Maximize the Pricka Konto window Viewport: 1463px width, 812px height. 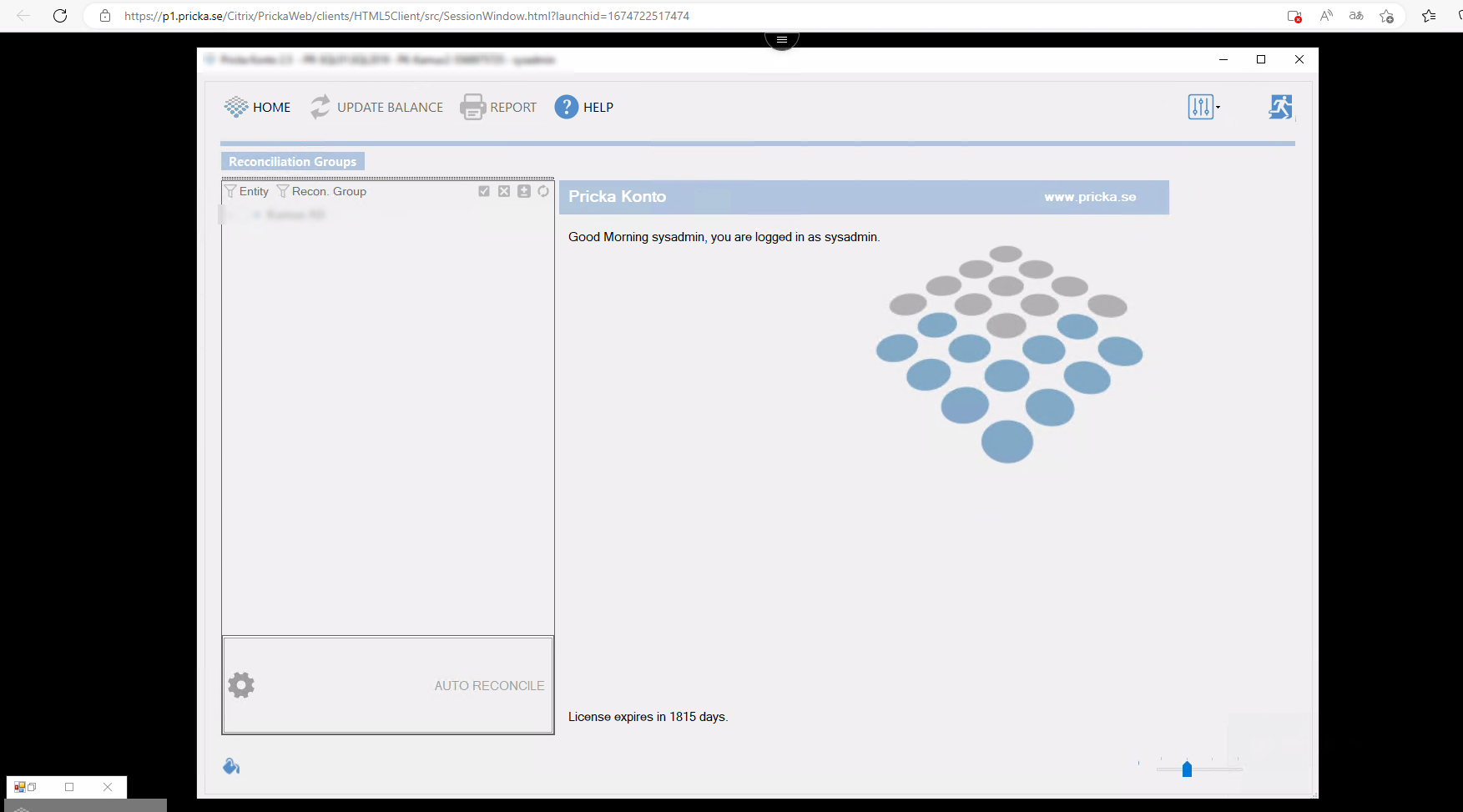pos(1261,59)
